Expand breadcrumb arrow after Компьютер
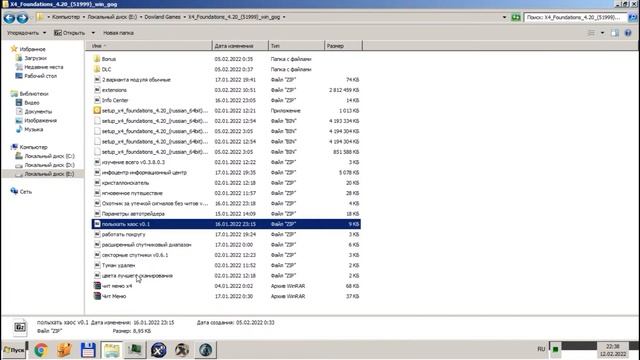 click(84, 17)
